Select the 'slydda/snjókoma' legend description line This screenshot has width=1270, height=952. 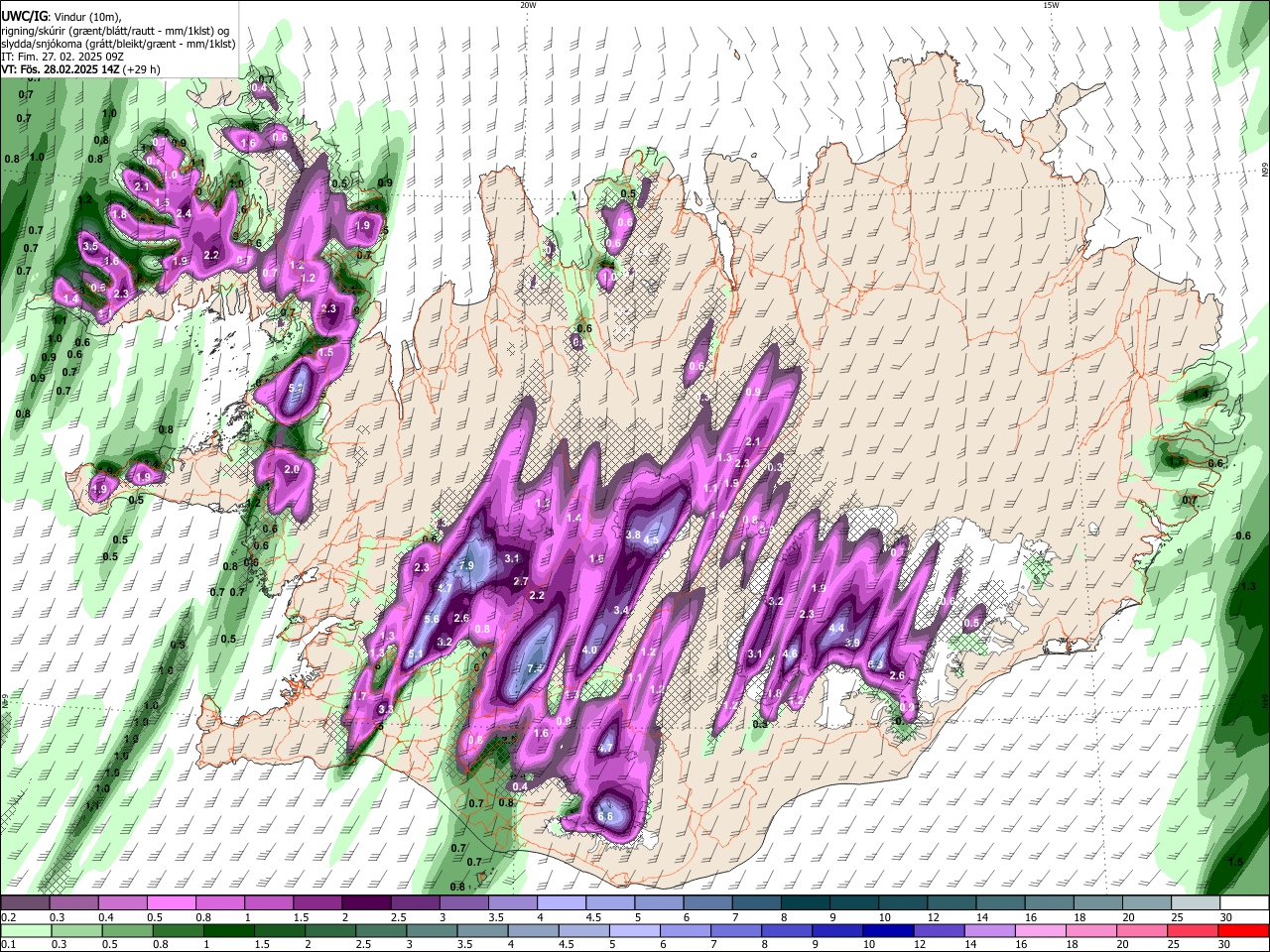click(118, 44)
